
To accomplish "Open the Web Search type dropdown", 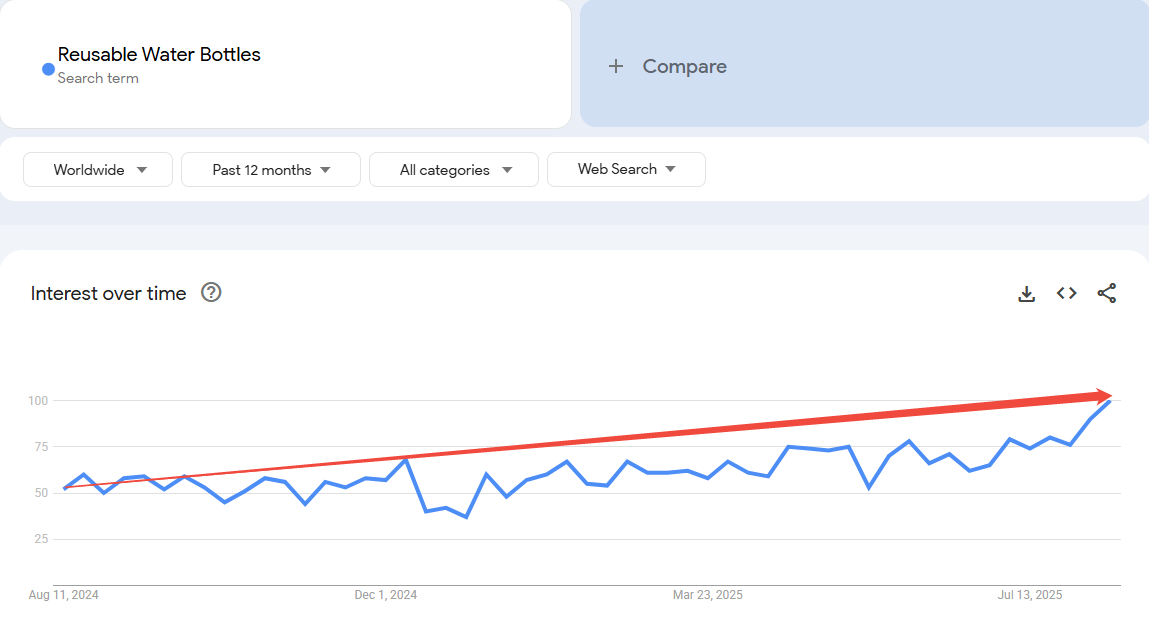I will point(626,169).
